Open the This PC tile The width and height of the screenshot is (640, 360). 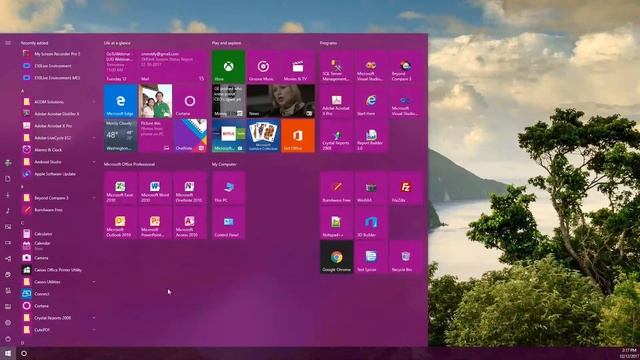point(229,188)
